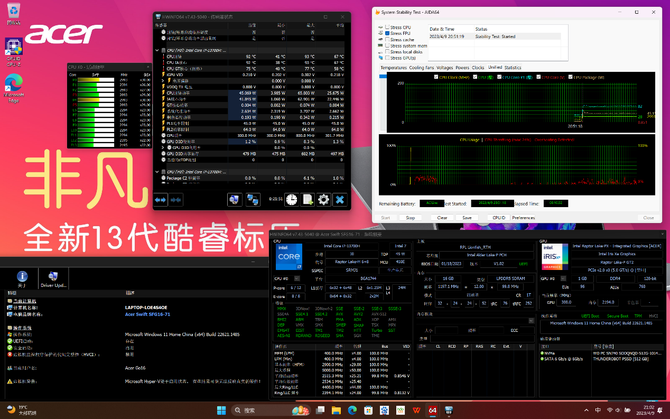This screenshot has width=670, height=419.
Task: Open Edge browser from the taskbar
Action: (x=352, y=410)
